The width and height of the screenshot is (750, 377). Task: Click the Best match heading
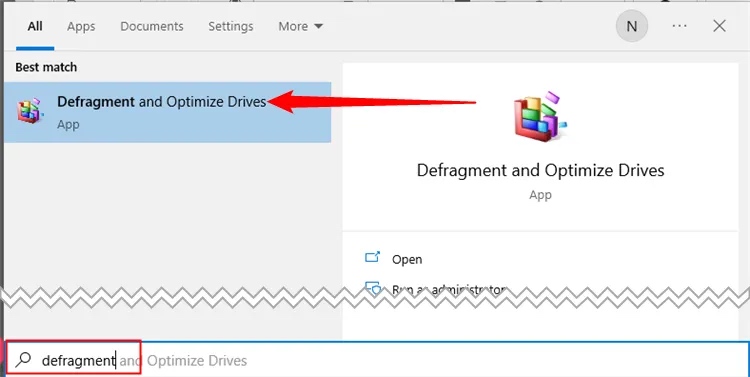(46, 67)
